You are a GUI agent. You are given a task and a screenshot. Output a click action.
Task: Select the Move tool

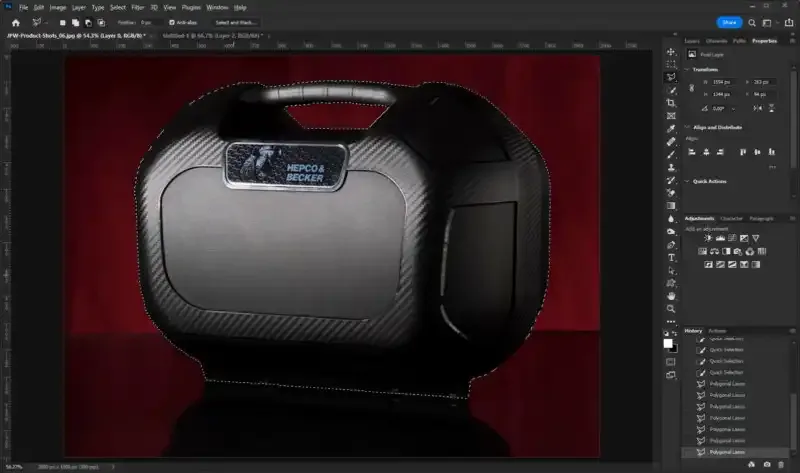point(671,51)
